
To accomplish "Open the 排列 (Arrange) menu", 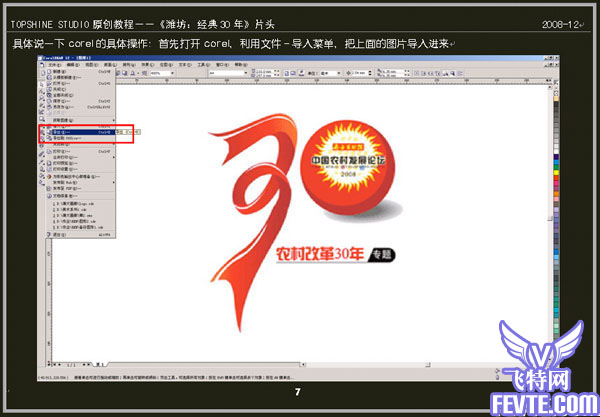I will (x=129, y=65).
